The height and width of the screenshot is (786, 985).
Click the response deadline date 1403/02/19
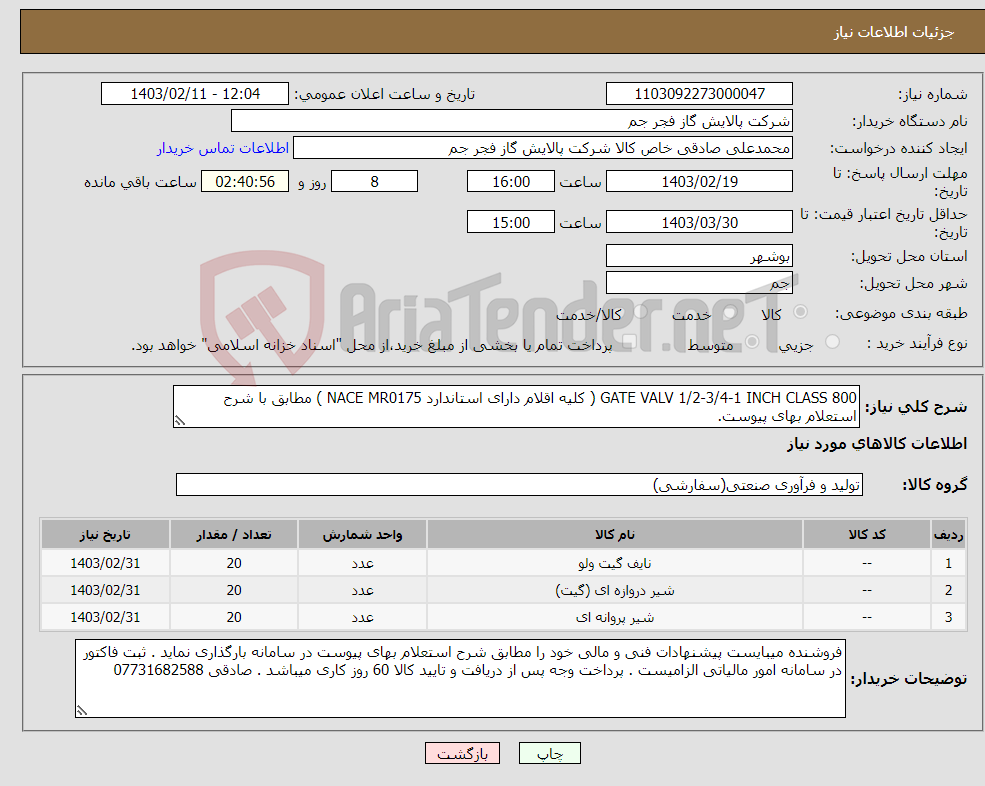(x=699, y=182)
